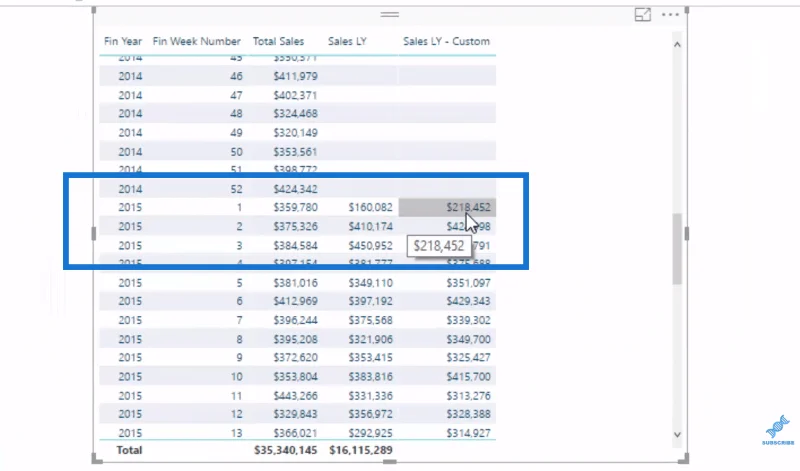The image size is (800, 471).
Task: Sort by Sales LY - Custom header
Action: [x=446, y=41]
